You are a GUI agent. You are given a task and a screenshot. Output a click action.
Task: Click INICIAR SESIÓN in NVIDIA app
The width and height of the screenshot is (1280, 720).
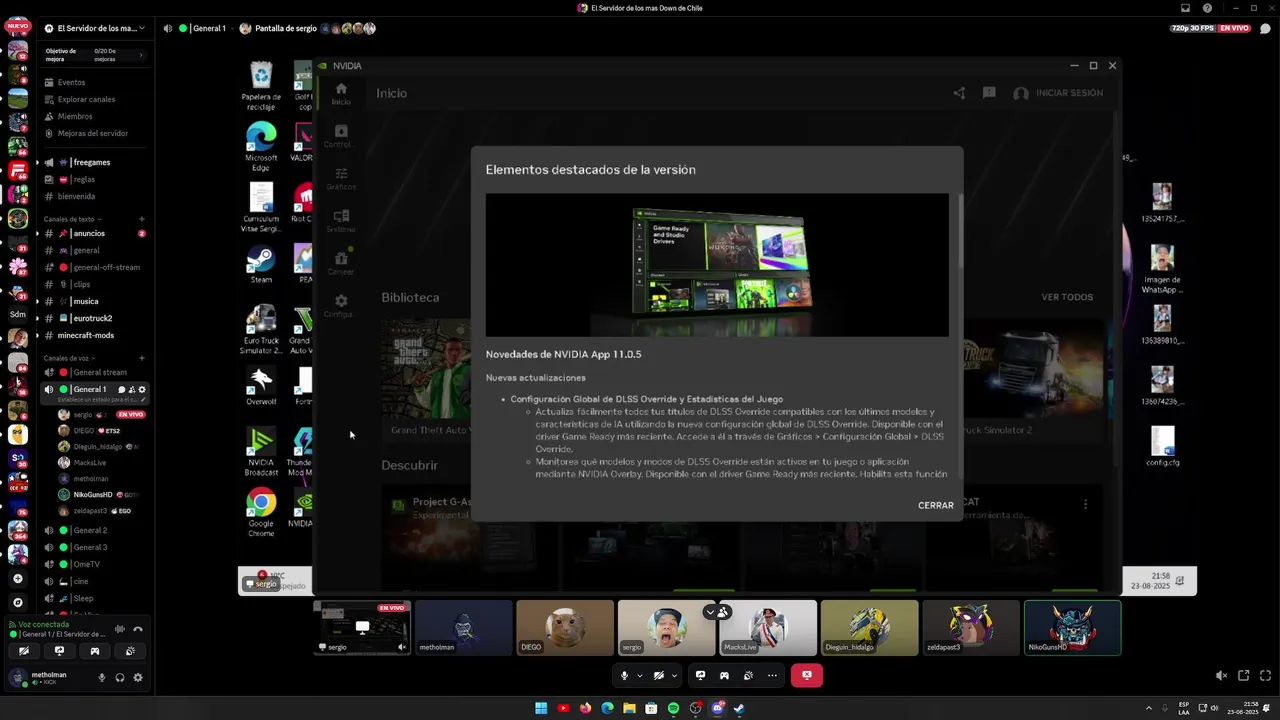1058,93
